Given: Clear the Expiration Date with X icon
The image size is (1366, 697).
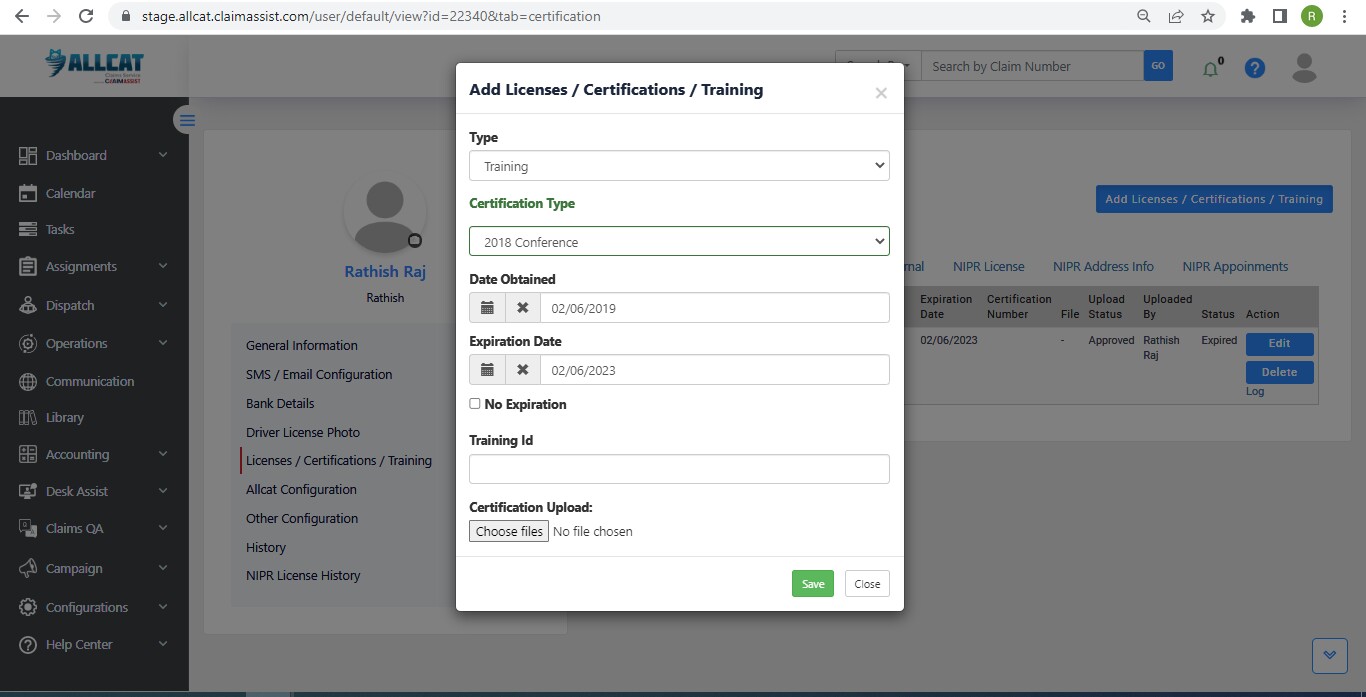Looking at the screenshot, I should coord(522,370).
